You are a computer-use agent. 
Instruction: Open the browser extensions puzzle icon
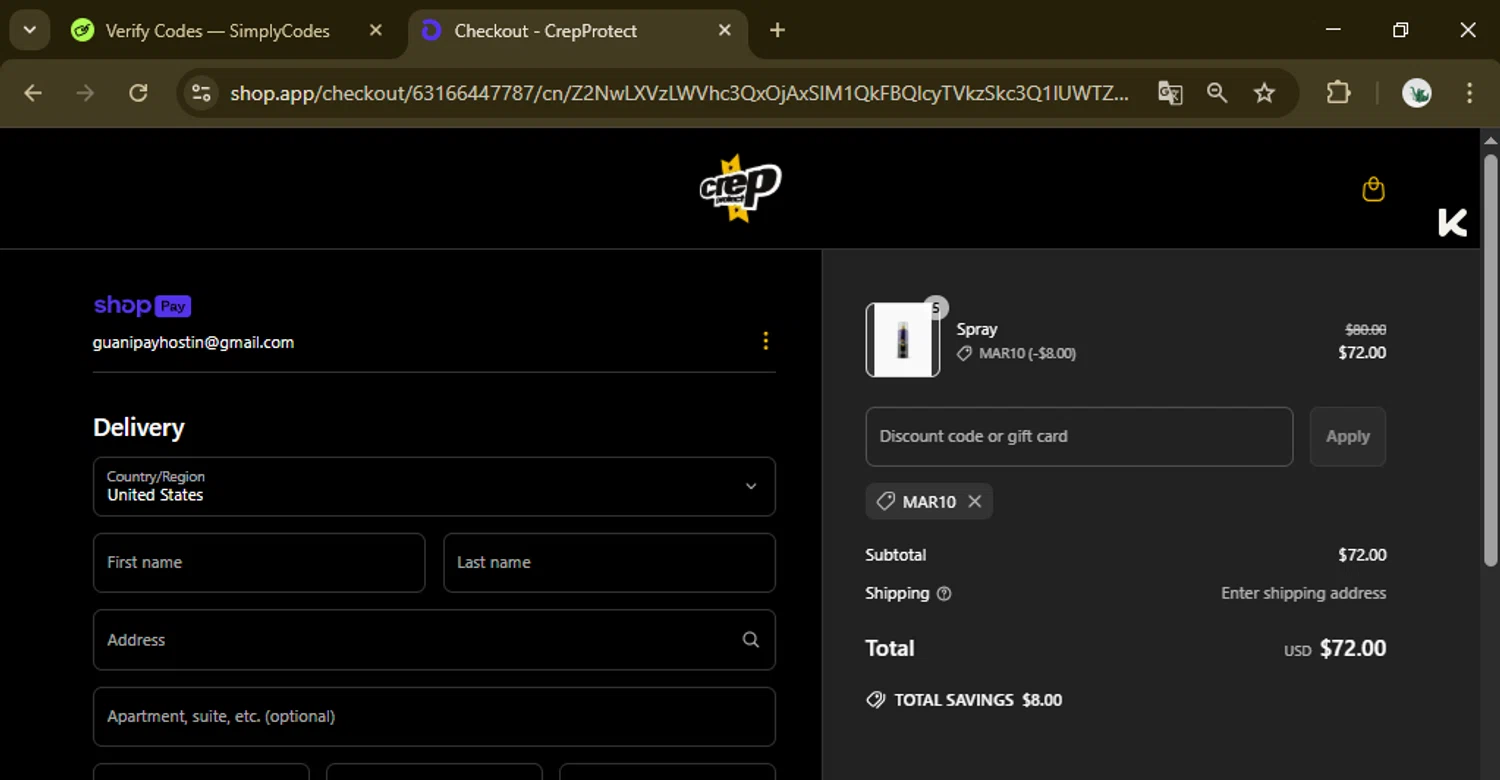1338,93
